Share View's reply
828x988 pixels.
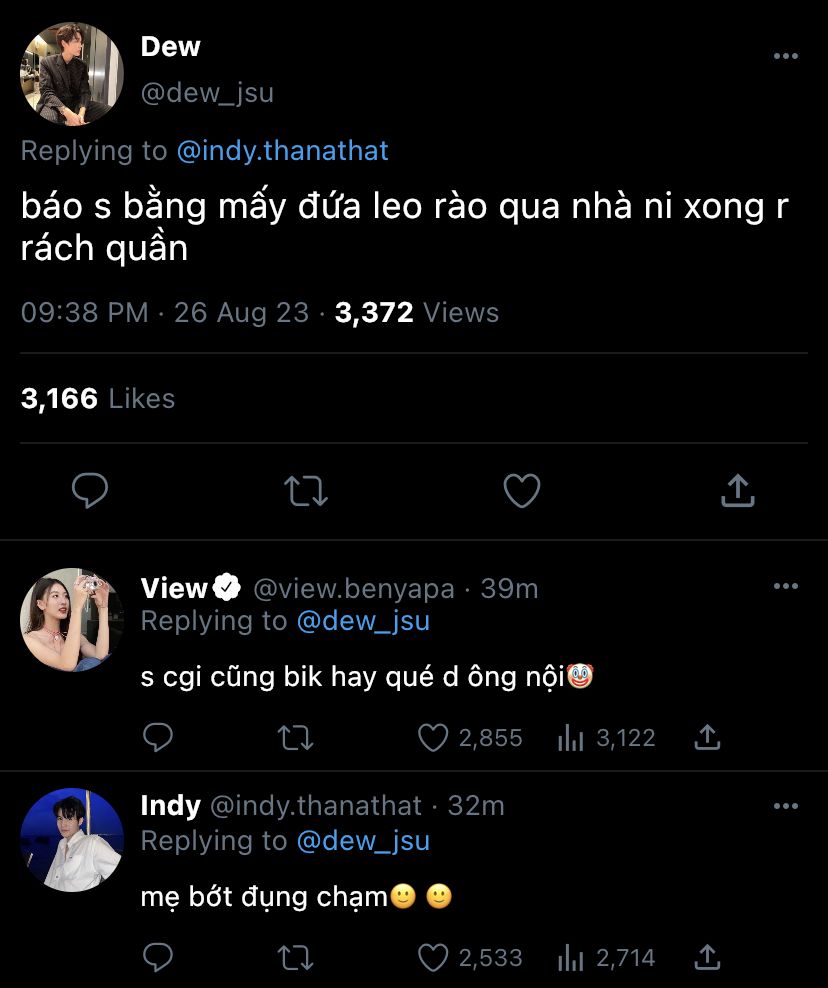707,738
